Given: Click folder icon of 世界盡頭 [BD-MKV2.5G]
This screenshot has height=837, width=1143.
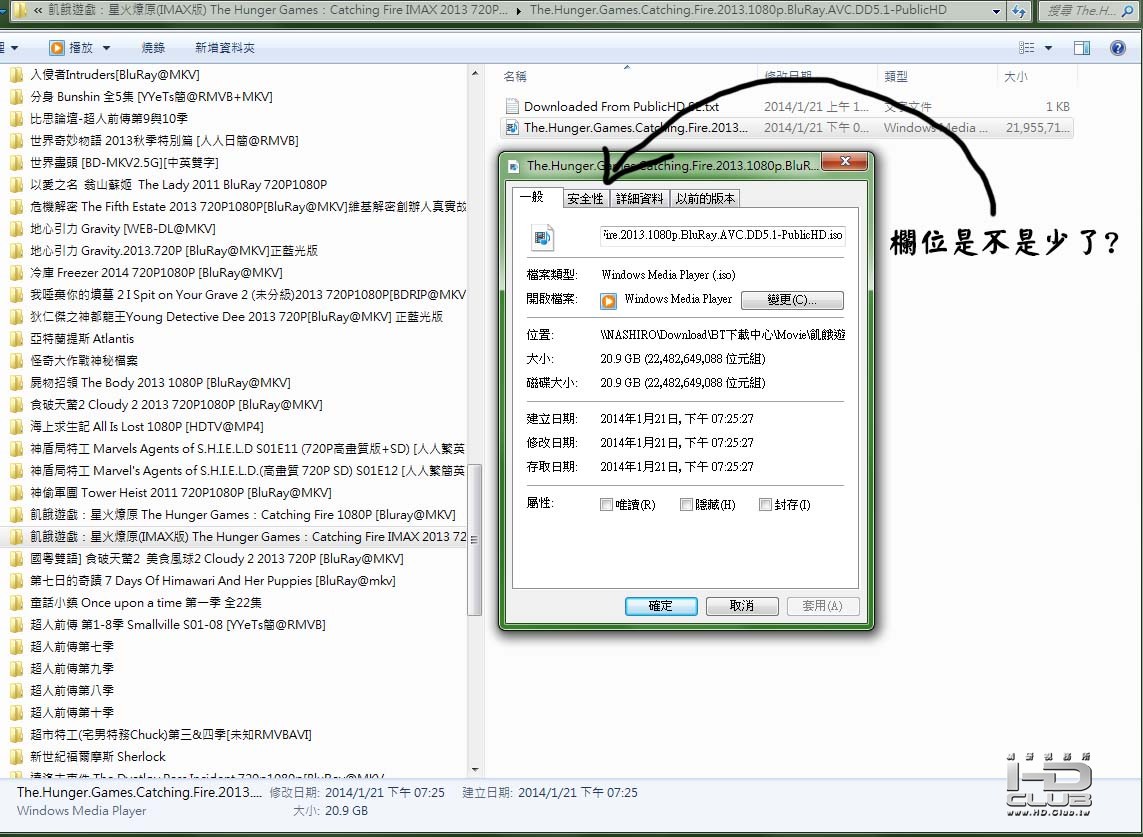Looking at the screenshot, I should point(16,163).
